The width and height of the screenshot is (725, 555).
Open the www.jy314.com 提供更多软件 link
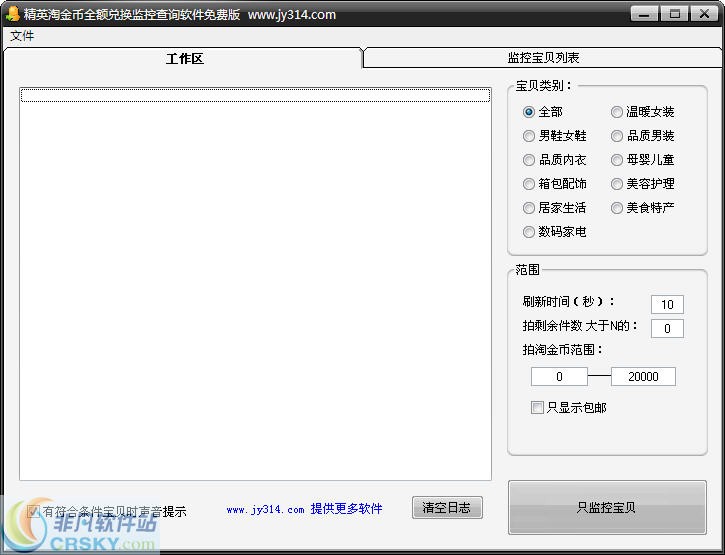304,509
